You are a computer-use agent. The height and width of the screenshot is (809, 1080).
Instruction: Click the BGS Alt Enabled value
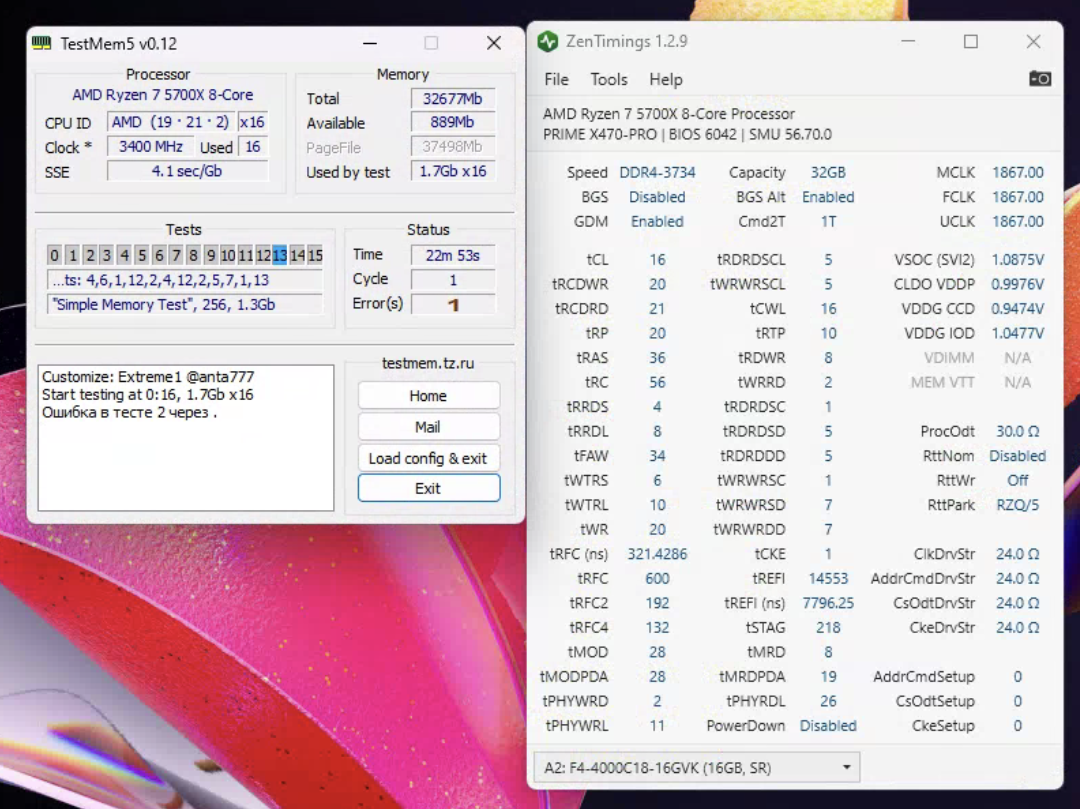click(x=828, y=197)
